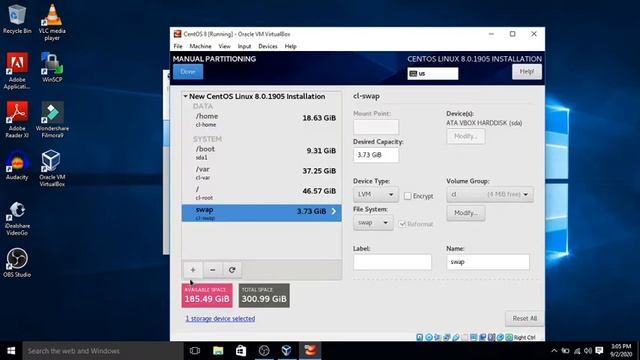Click the Action Center notification icon
Image resolution: width=640 pixels, height=360 pixels.
point(599,351)
